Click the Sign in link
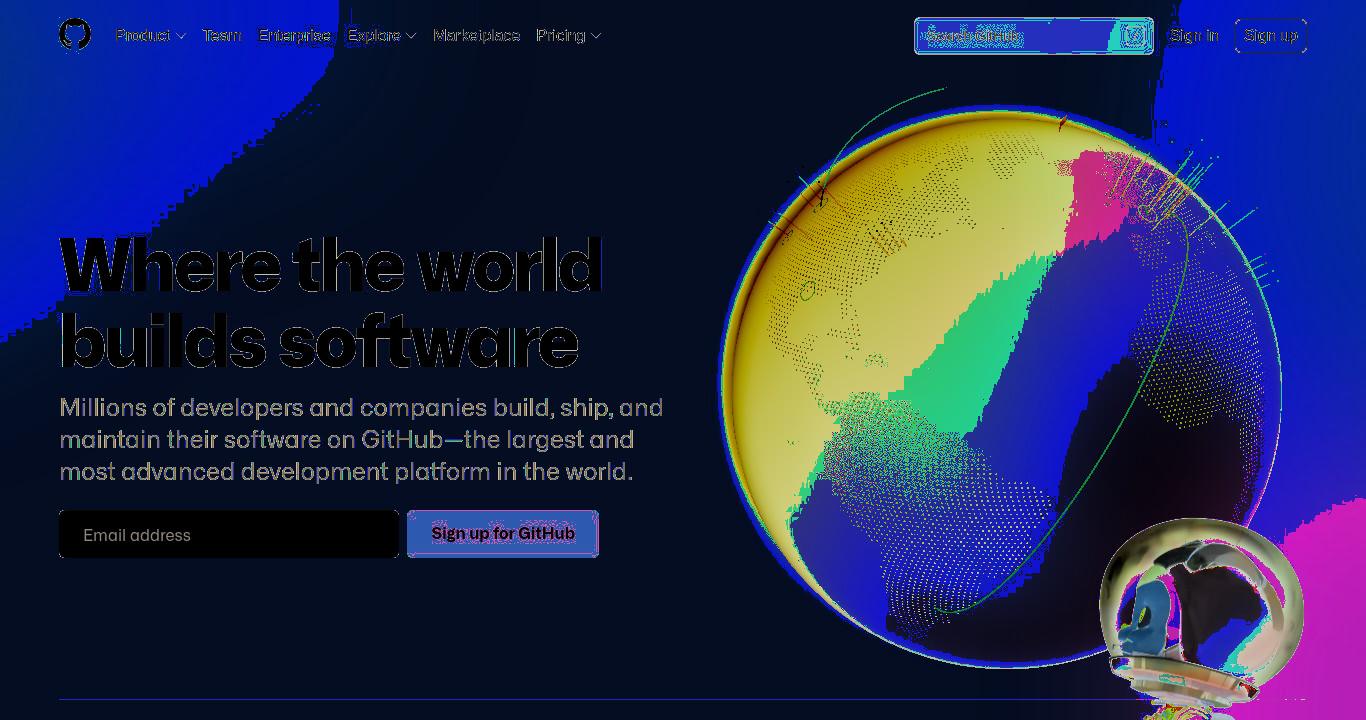The image size is (1366, 720). pyautogui.click(x=1194, y=36)
